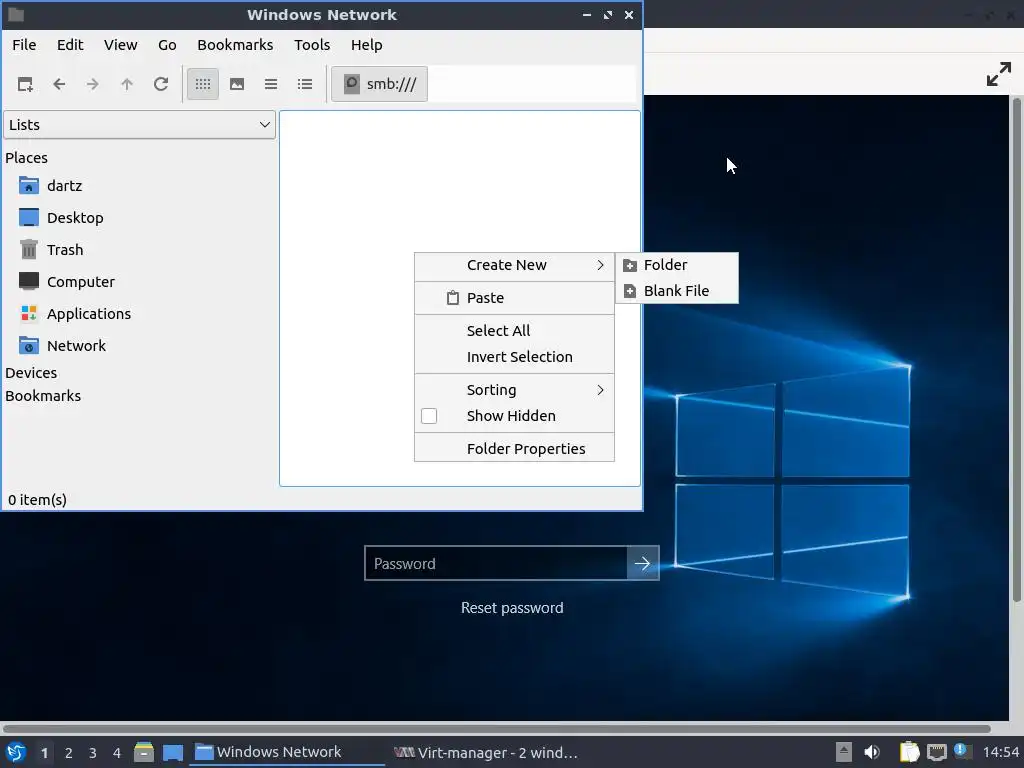Open a new tab in file manager
Screen dimensions: 1024x768
click(25, 84)
